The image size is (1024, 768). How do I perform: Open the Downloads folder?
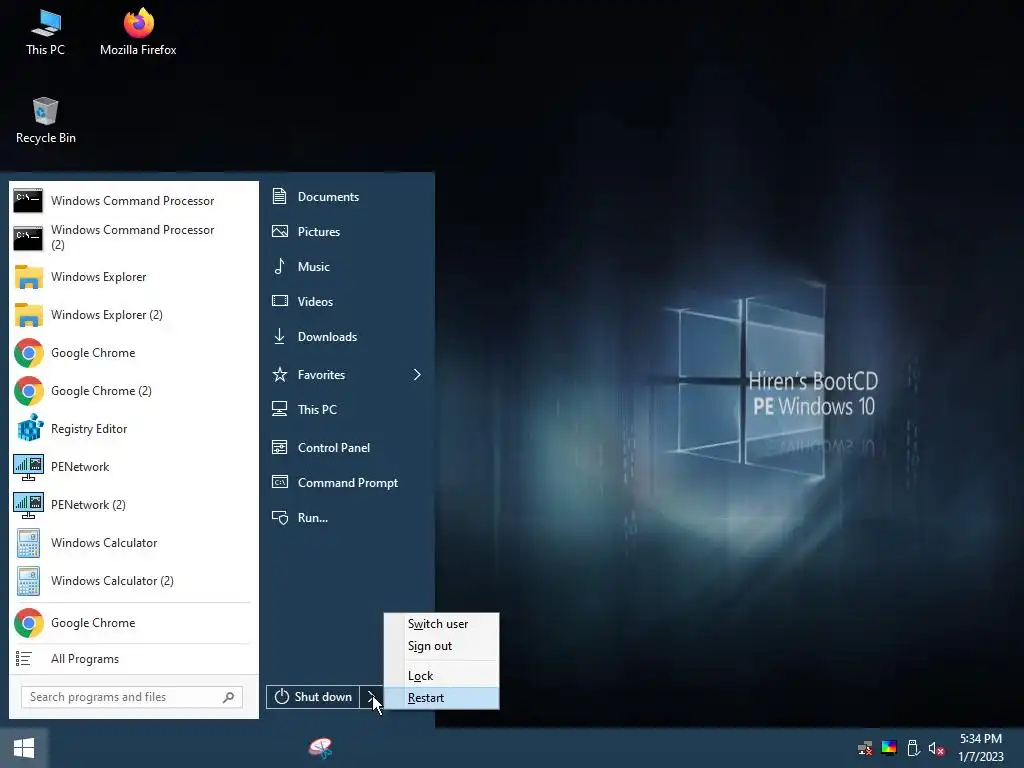[x=347, y=336]
